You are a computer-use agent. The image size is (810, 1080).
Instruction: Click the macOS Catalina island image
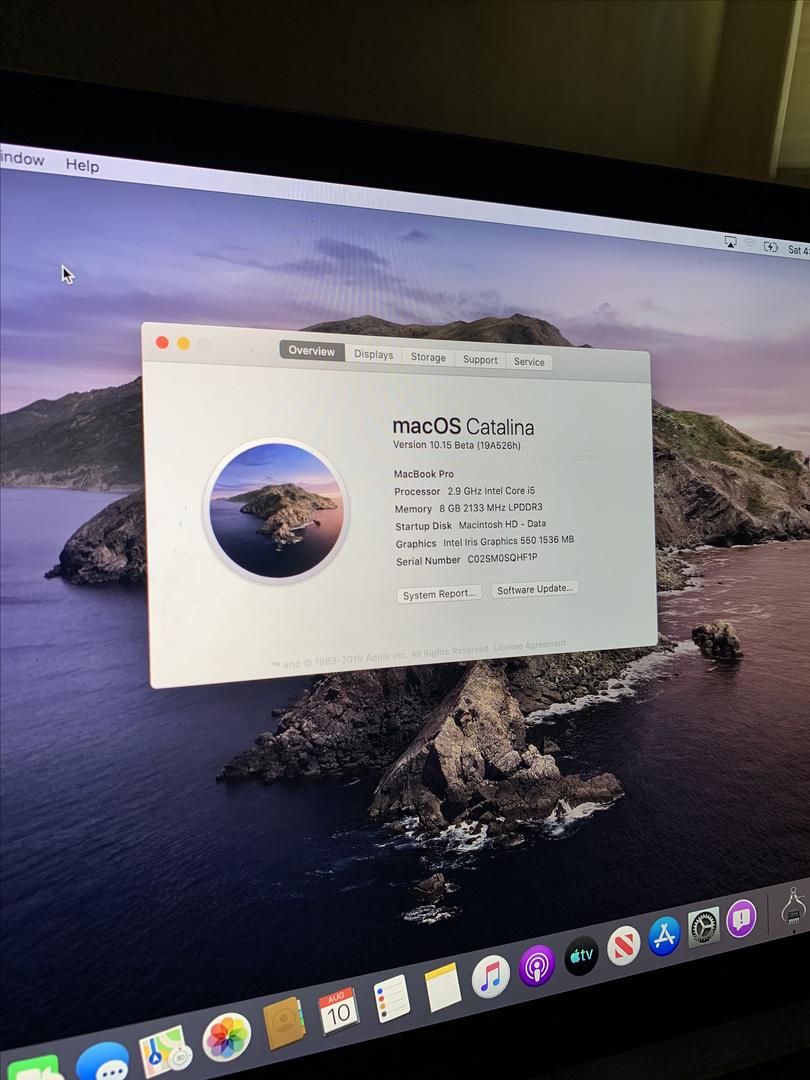click(x=276, y=510)
